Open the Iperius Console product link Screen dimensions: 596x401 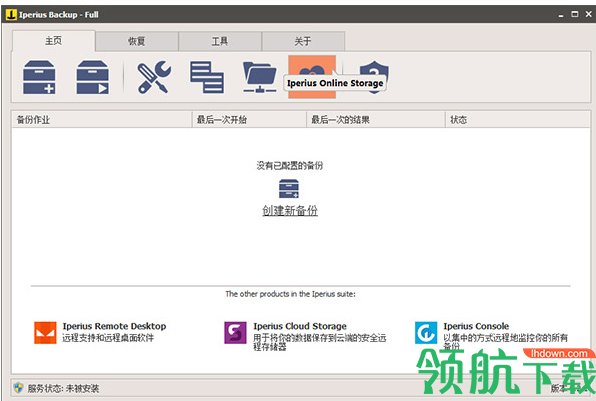pyautogui.click(x=476, y=326)
